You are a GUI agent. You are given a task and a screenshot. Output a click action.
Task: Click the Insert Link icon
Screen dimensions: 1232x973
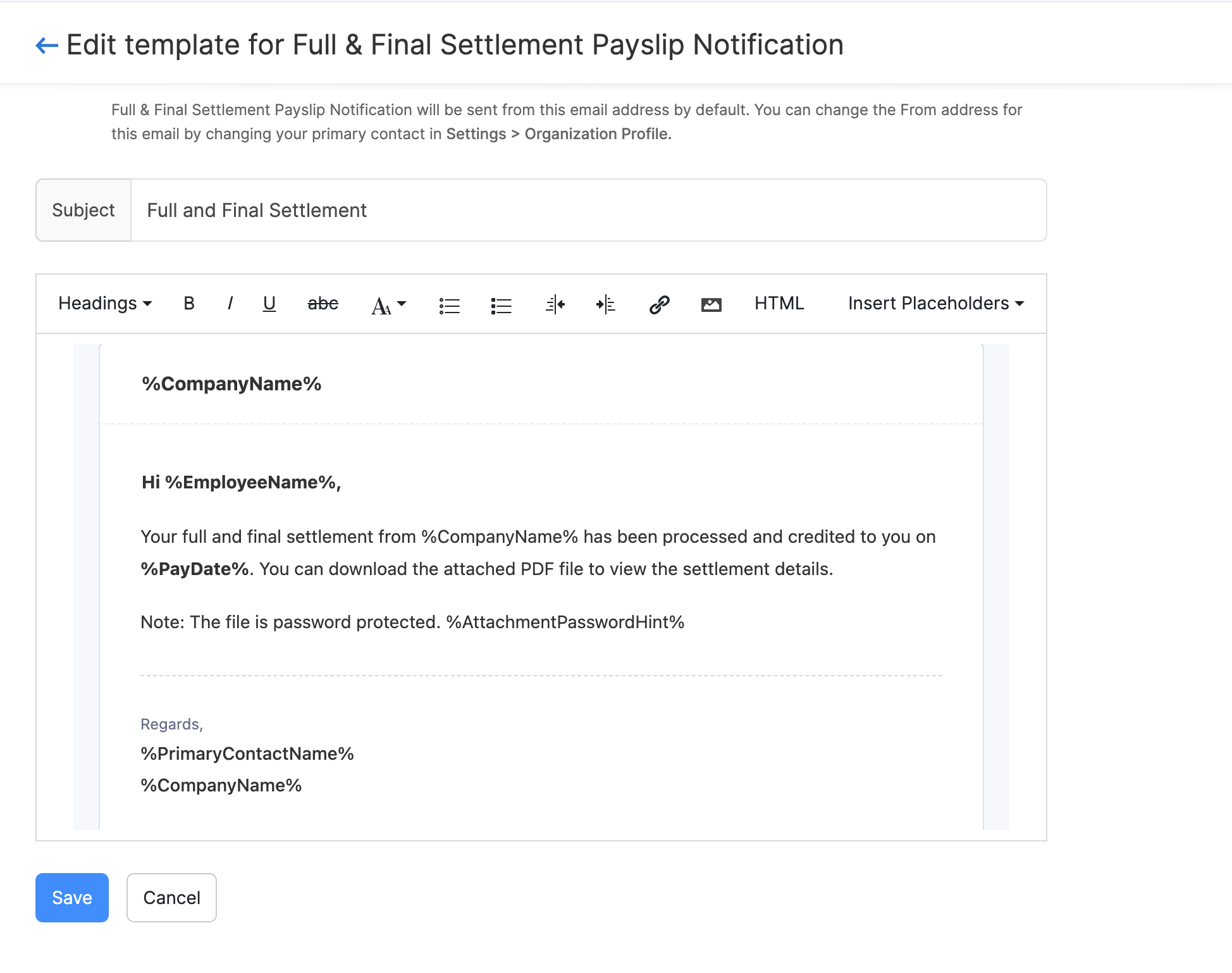click(x=658, y=303)
